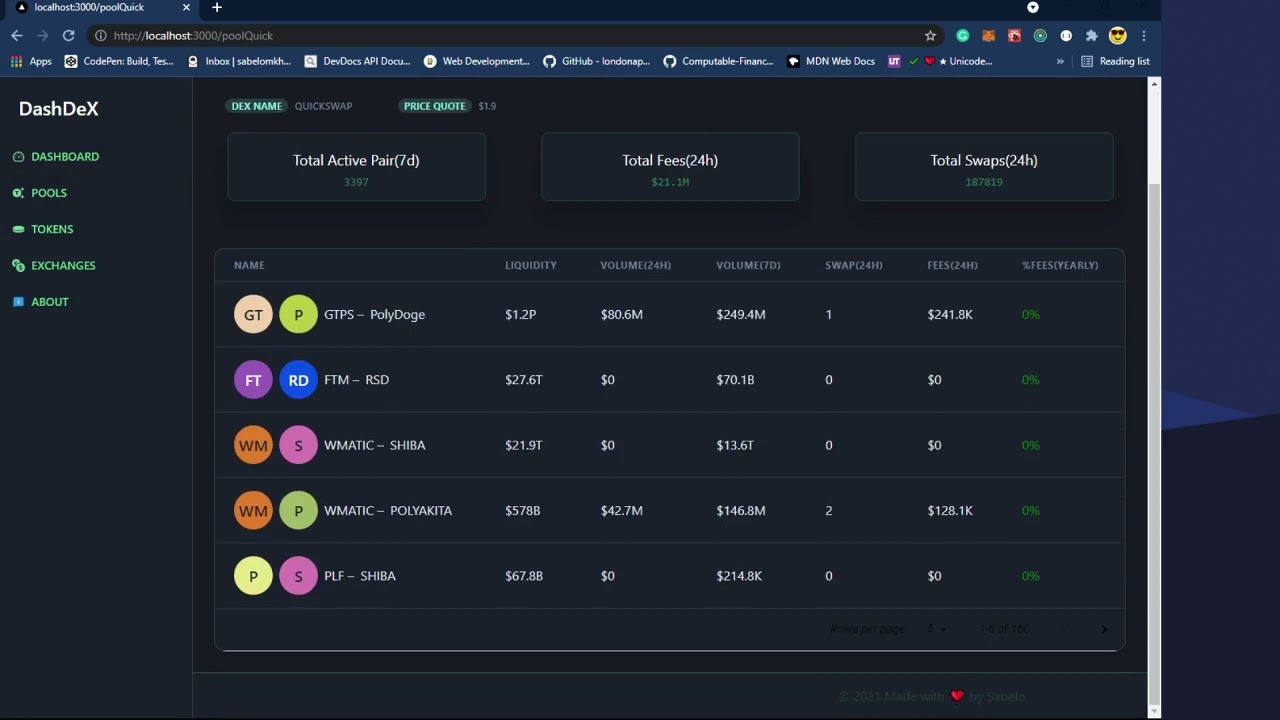The image size is (1280, 720).
Task: Open the DevDocs API bookmark
Action: click(358, 61)
